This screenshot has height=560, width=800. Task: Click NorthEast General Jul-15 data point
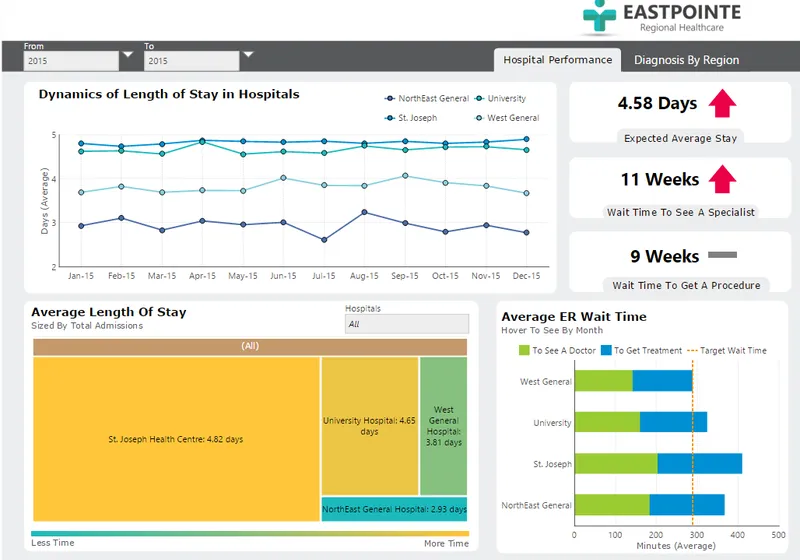(x=324, y=240)
